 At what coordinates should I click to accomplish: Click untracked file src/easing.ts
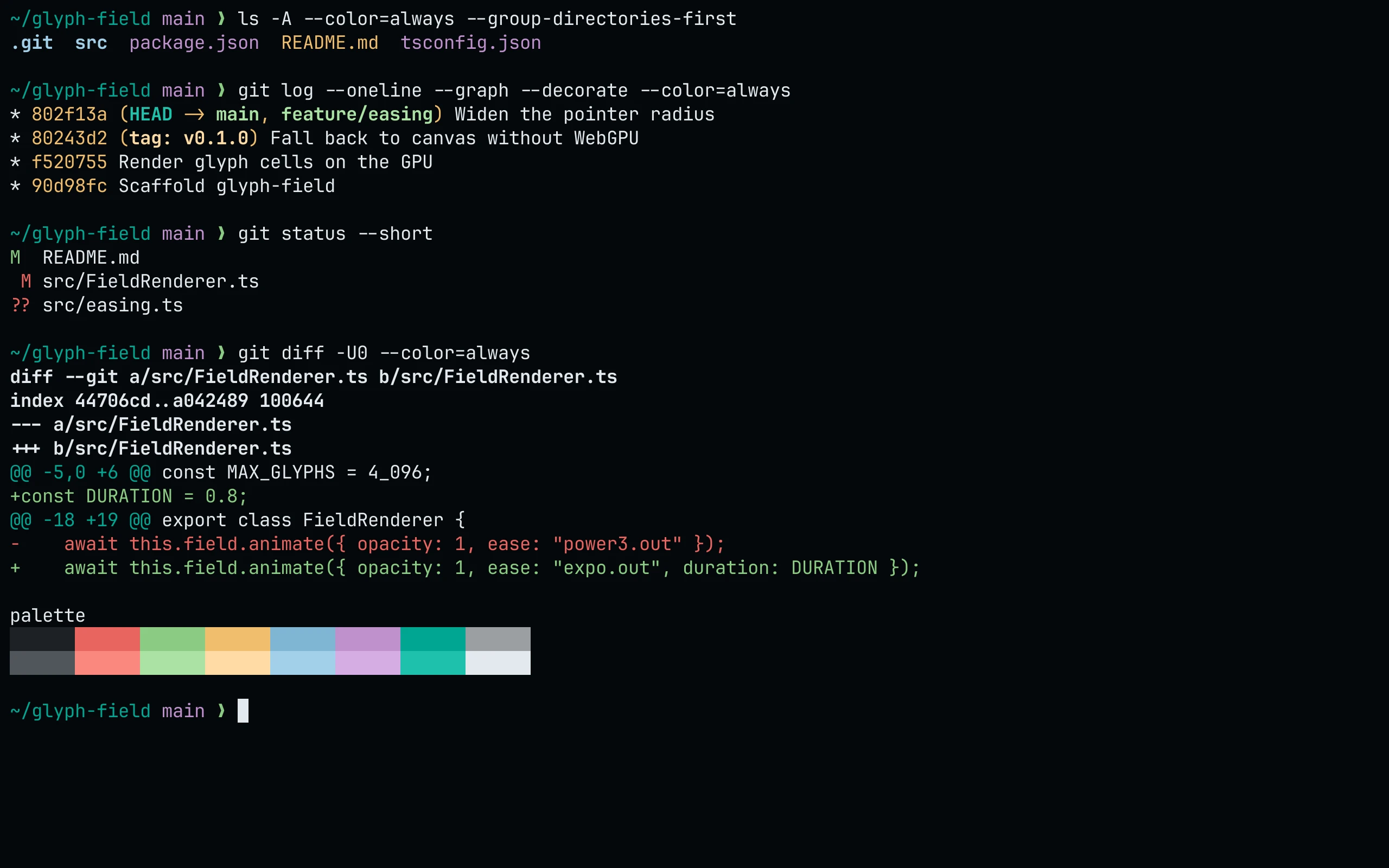[x=113, y=305]
